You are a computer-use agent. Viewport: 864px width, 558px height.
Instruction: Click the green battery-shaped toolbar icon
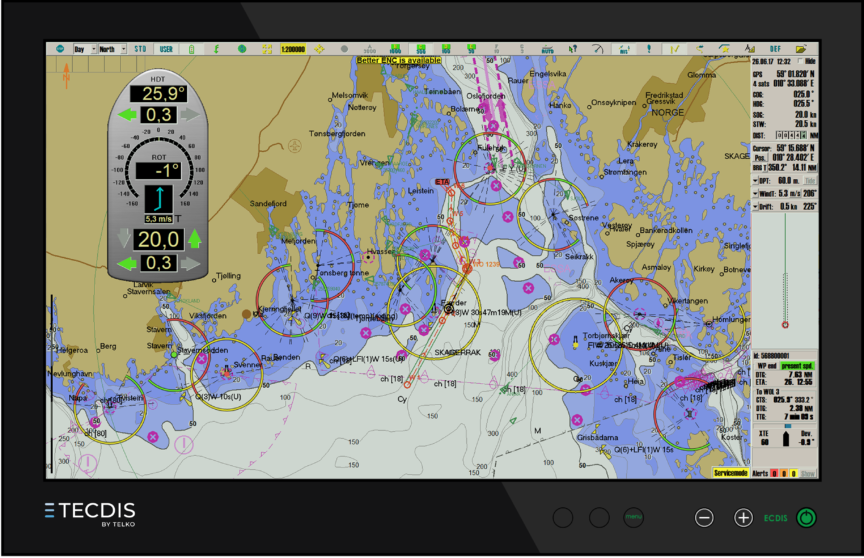[191, 49]
